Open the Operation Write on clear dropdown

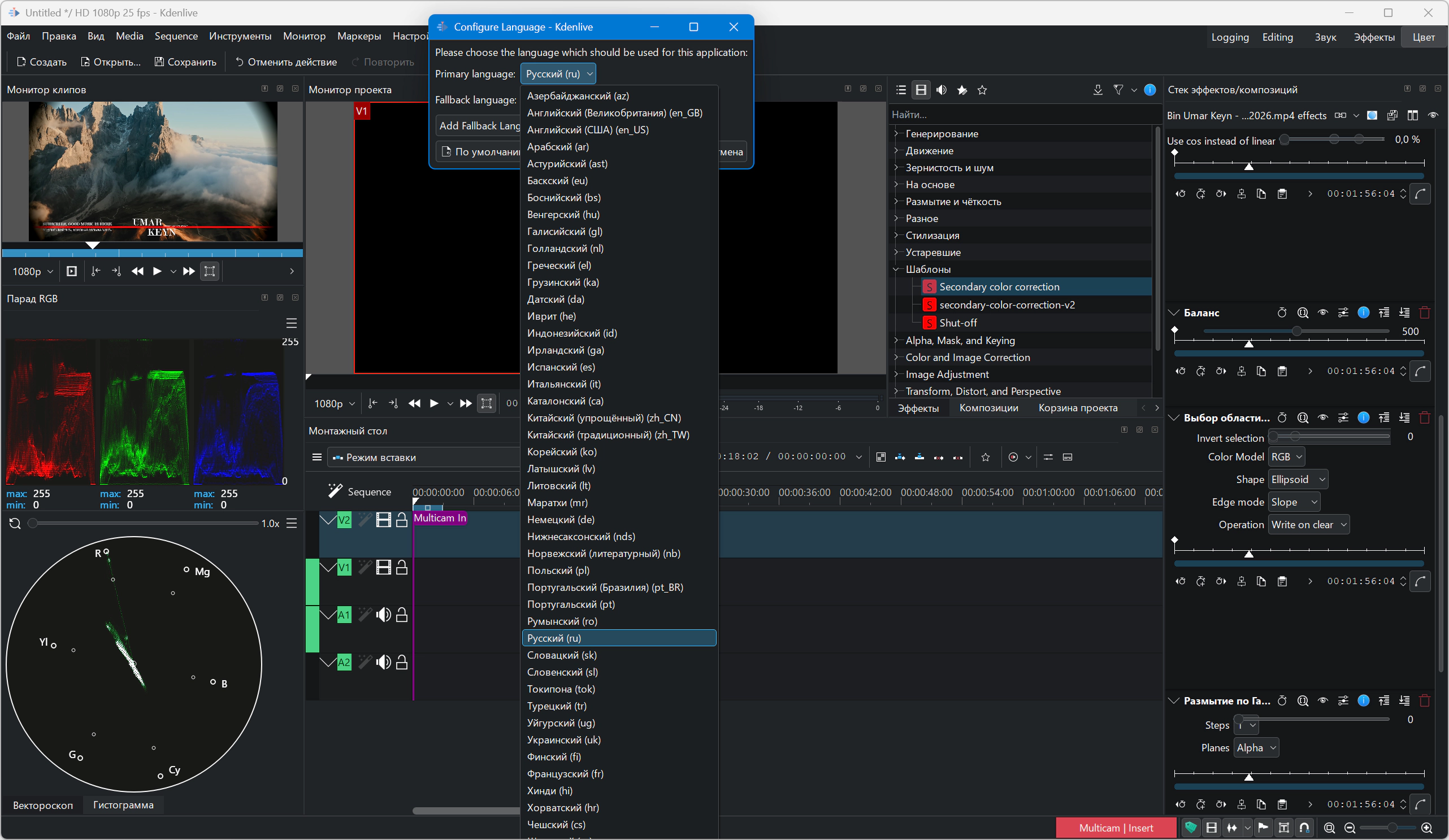[x=1308, y=524]
